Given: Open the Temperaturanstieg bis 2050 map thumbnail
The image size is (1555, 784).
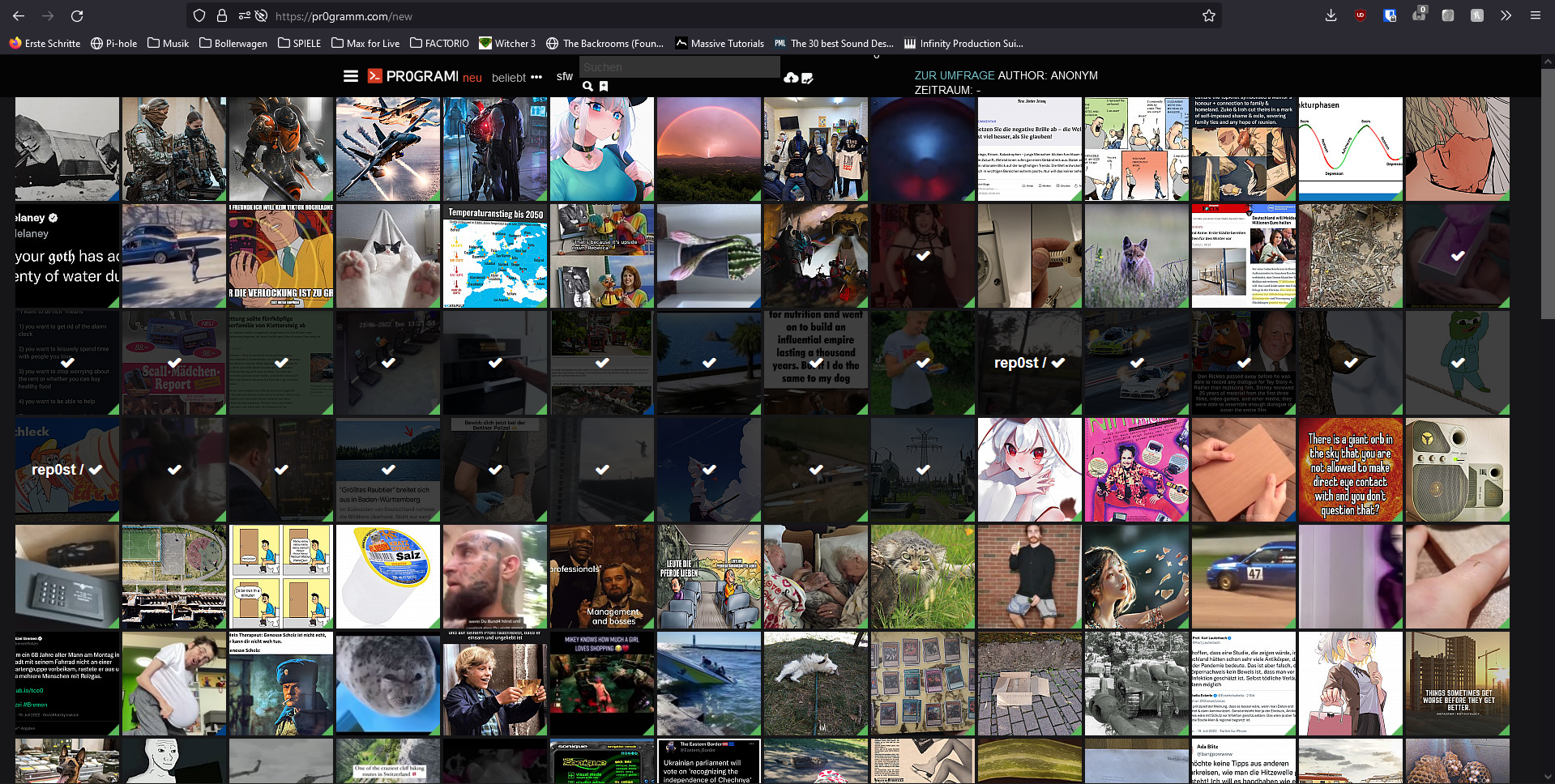Looking at the screenshot, I should pos(495,256).
